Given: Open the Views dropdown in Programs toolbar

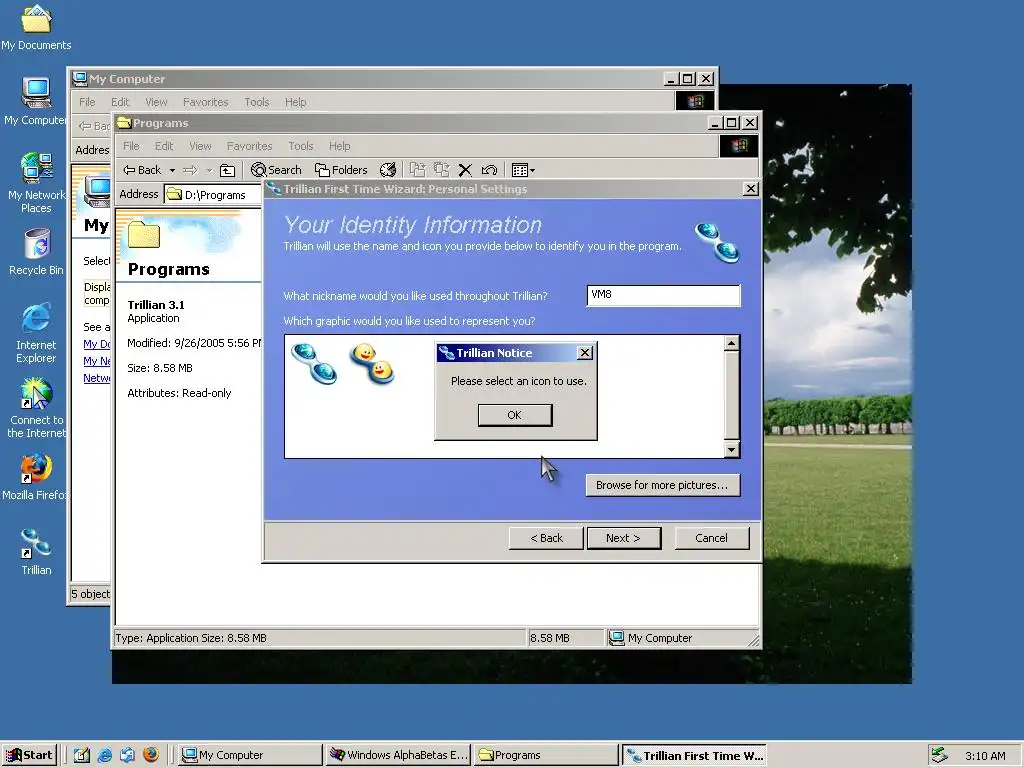Looking at the screenshot, I should click(523, 170).
